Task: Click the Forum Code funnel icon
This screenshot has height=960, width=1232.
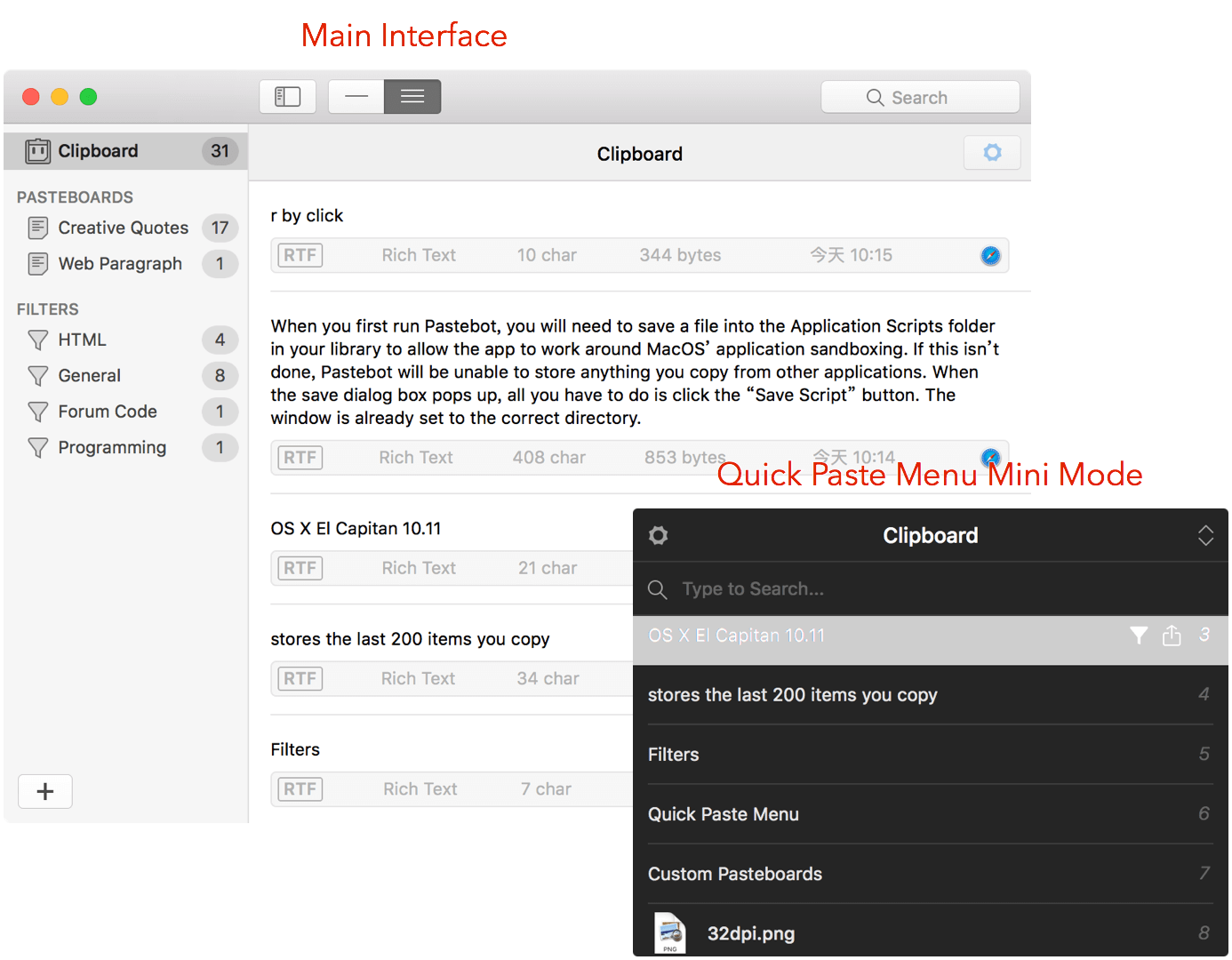Action: click(x=37, y=412)
